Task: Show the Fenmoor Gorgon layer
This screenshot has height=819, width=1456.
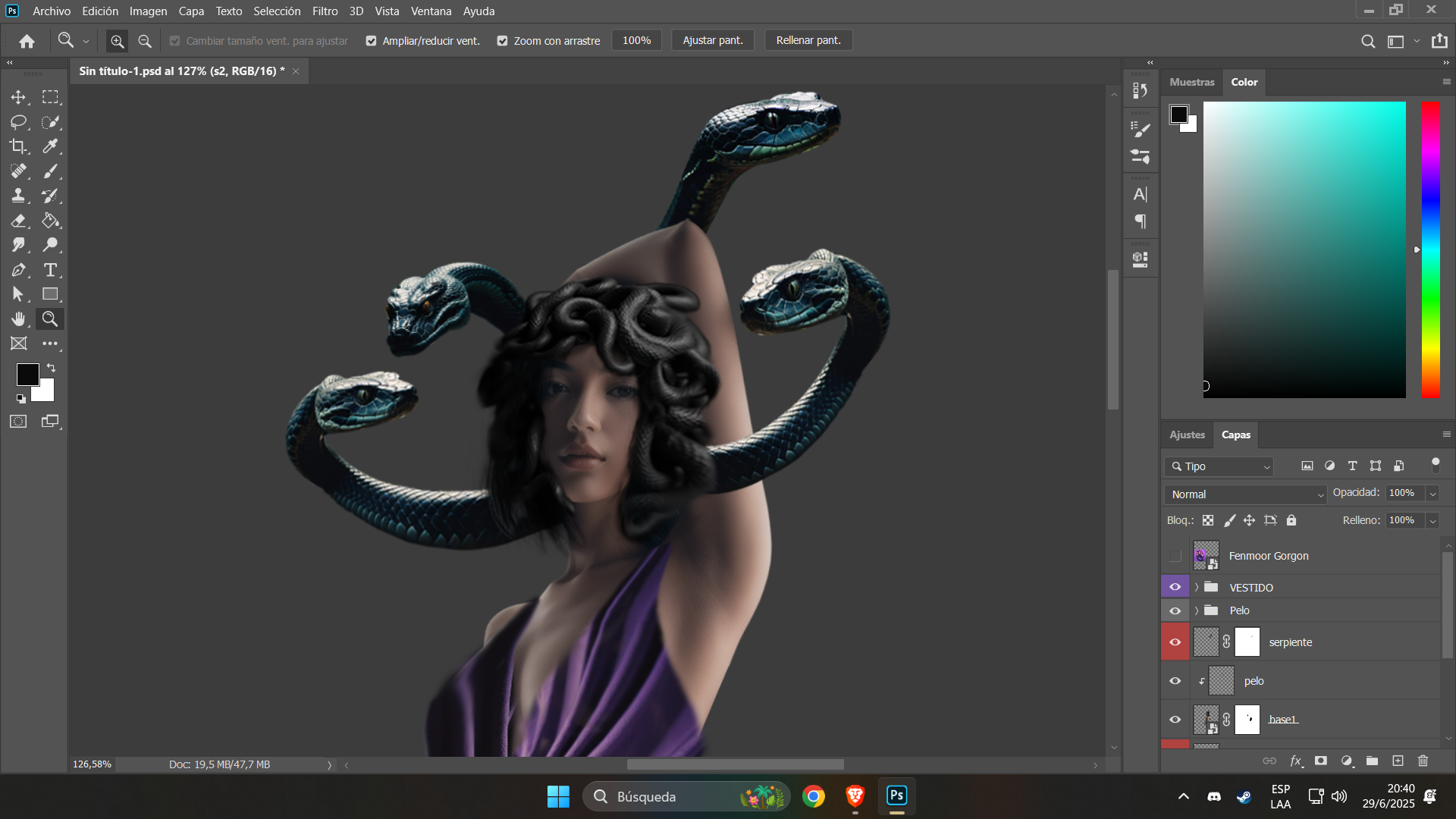Action: (x=1175, y=556)
